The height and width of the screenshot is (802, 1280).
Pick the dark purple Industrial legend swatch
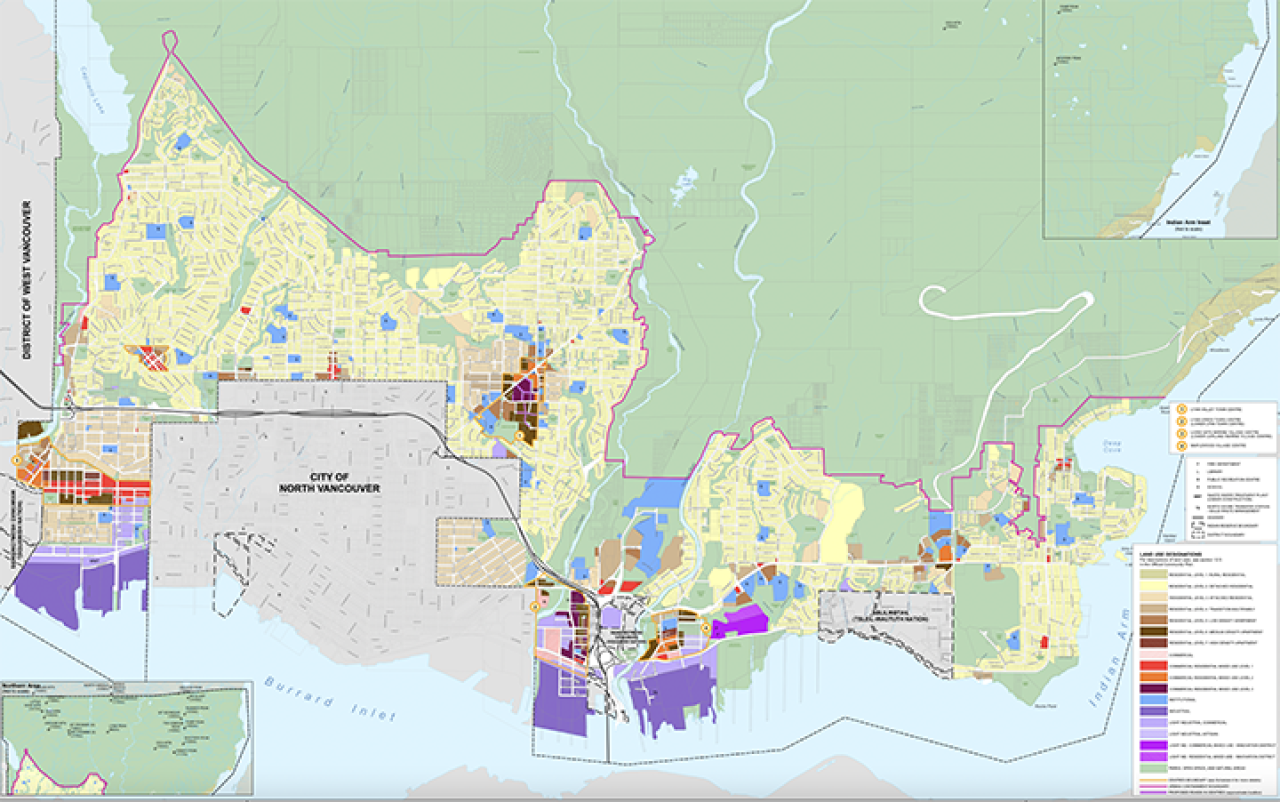pos(1155,711)
